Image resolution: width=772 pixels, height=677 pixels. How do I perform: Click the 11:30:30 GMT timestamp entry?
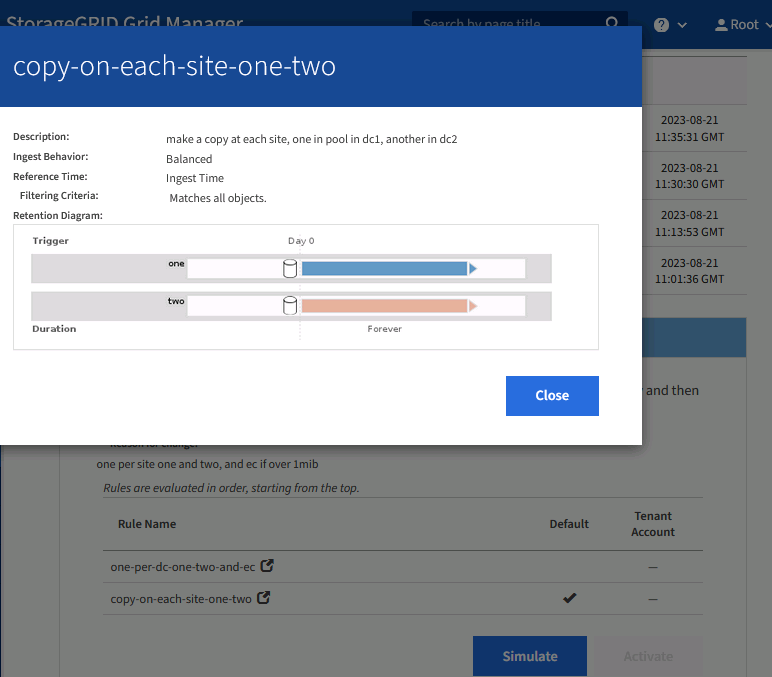tap(689, 176)
